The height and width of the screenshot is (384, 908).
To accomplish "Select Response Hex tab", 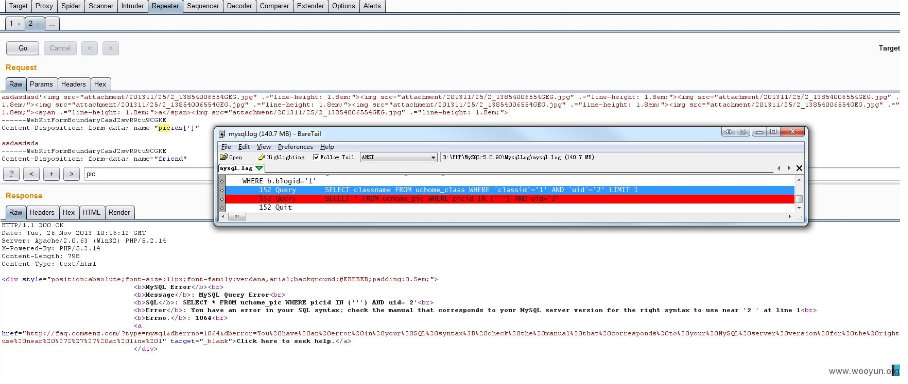I will (69, 213).
